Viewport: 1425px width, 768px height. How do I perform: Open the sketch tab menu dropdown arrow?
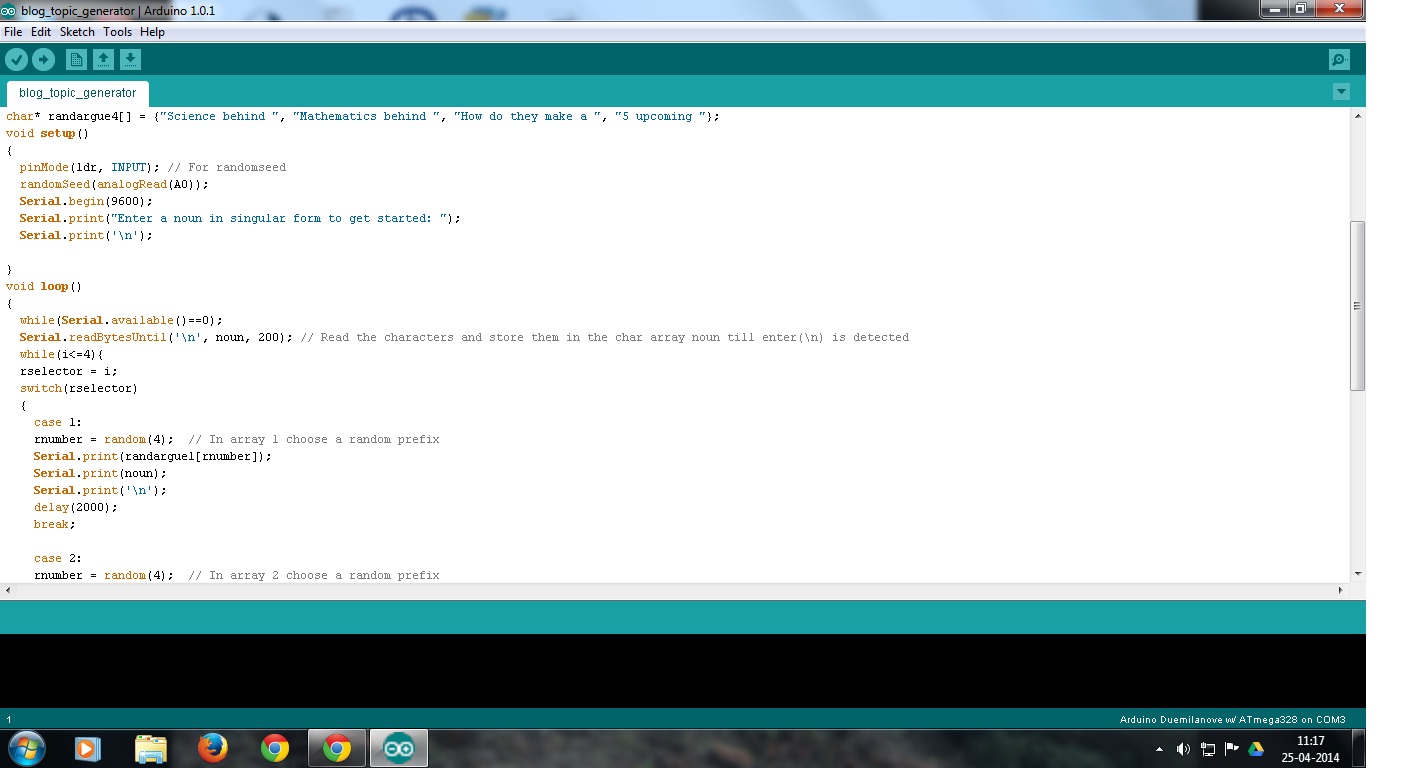pos(1341,91)
